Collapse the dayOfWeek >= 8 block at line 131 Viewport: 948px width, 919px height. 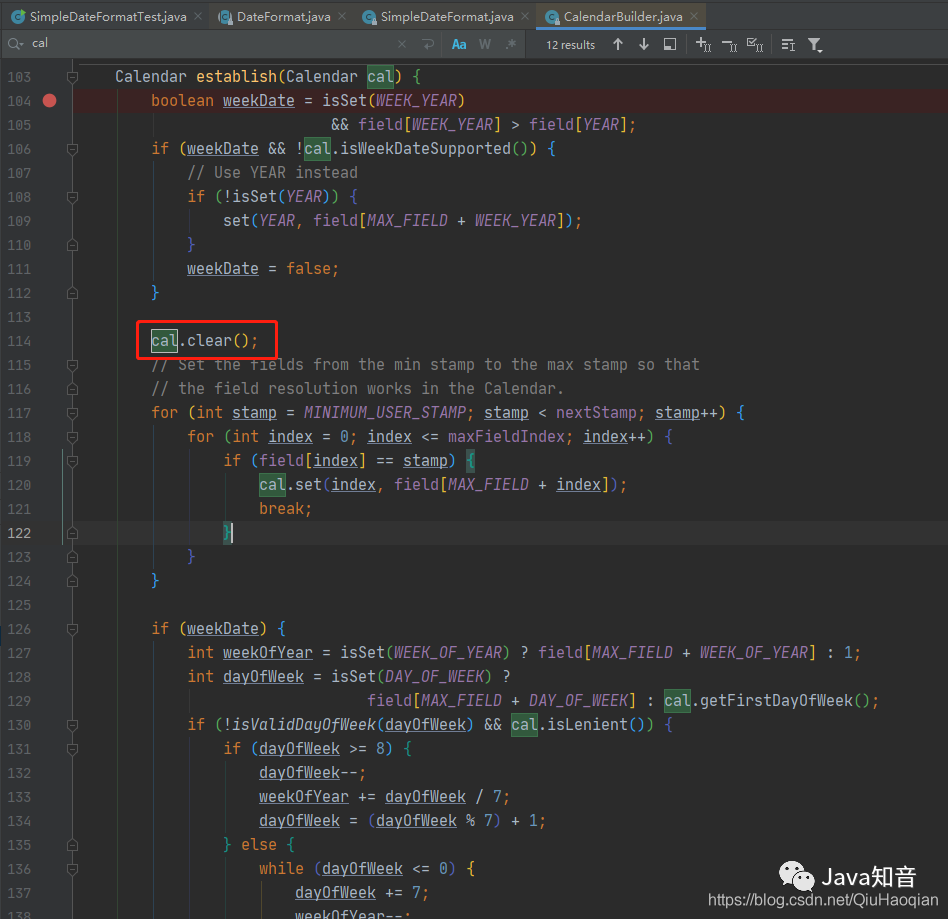[x=72, y=749]
